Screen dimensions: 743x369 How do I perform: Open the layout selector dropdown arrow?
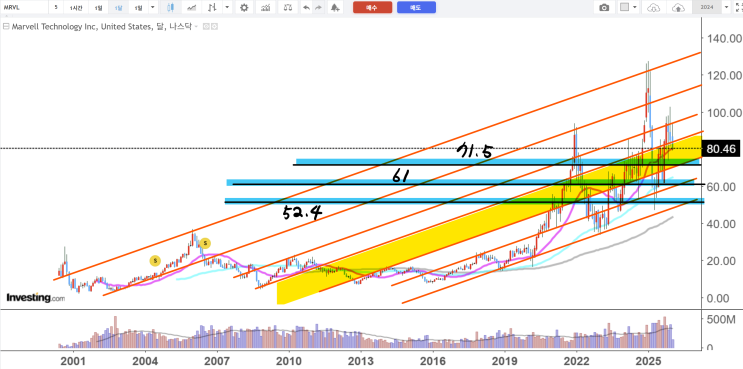(635, 8)
